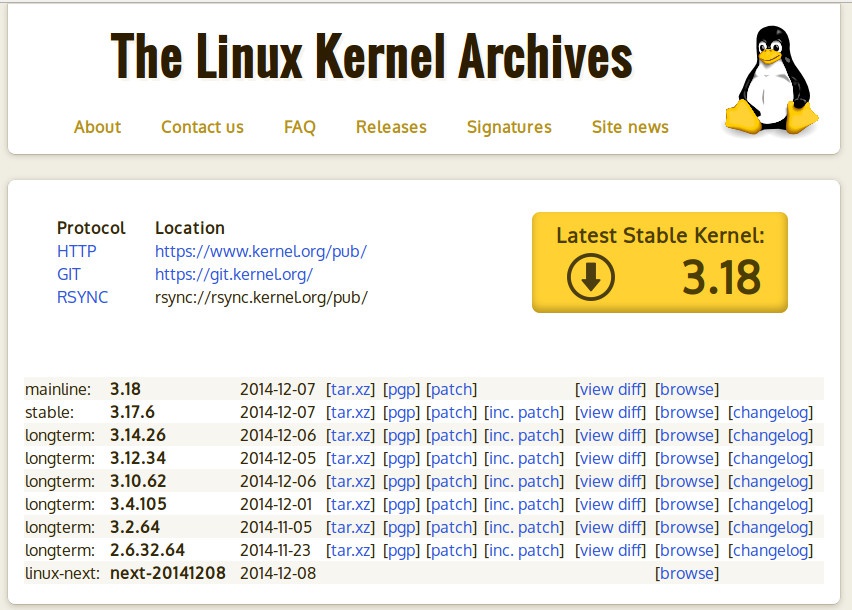Viewport: 852px width, 610px height.
Task: Click the RSYNC protocol link
Action: 82,297
